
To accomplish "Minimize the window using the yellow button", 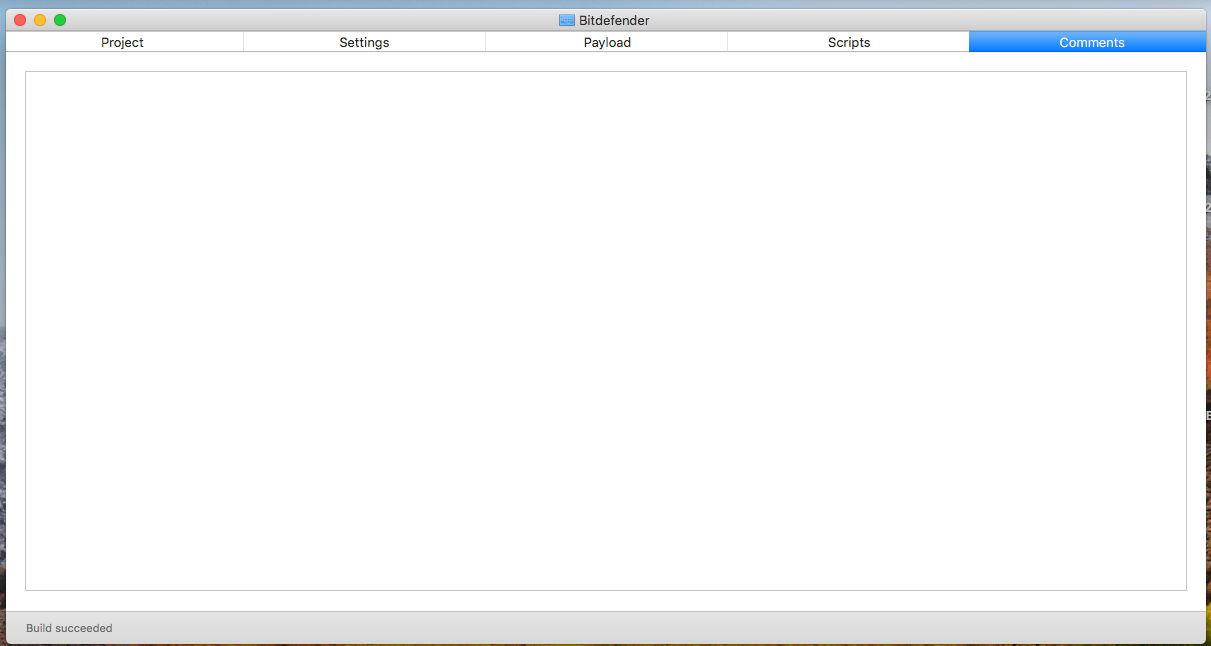I will [40, 20].
